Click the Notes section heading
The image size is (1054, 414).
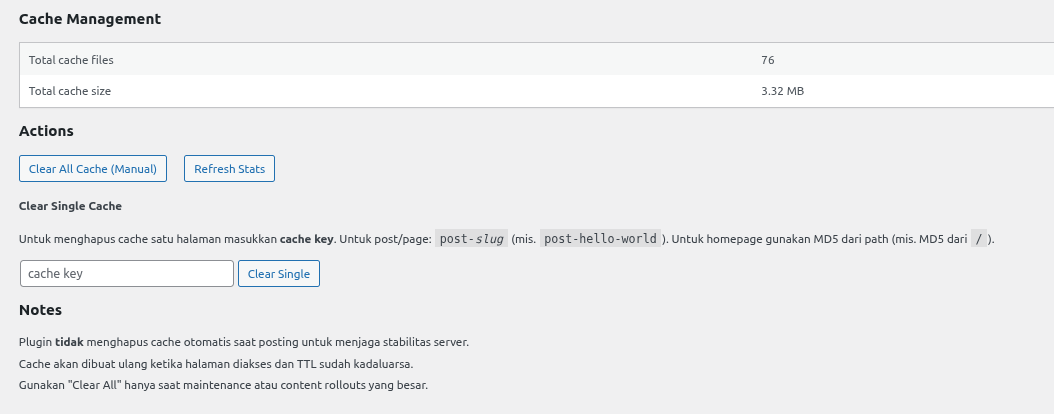tap(40, 310)
